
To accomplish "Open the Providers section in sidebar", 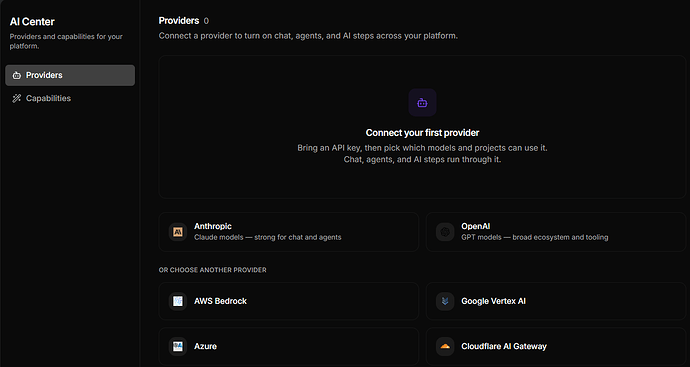I will tap(70, 75).
